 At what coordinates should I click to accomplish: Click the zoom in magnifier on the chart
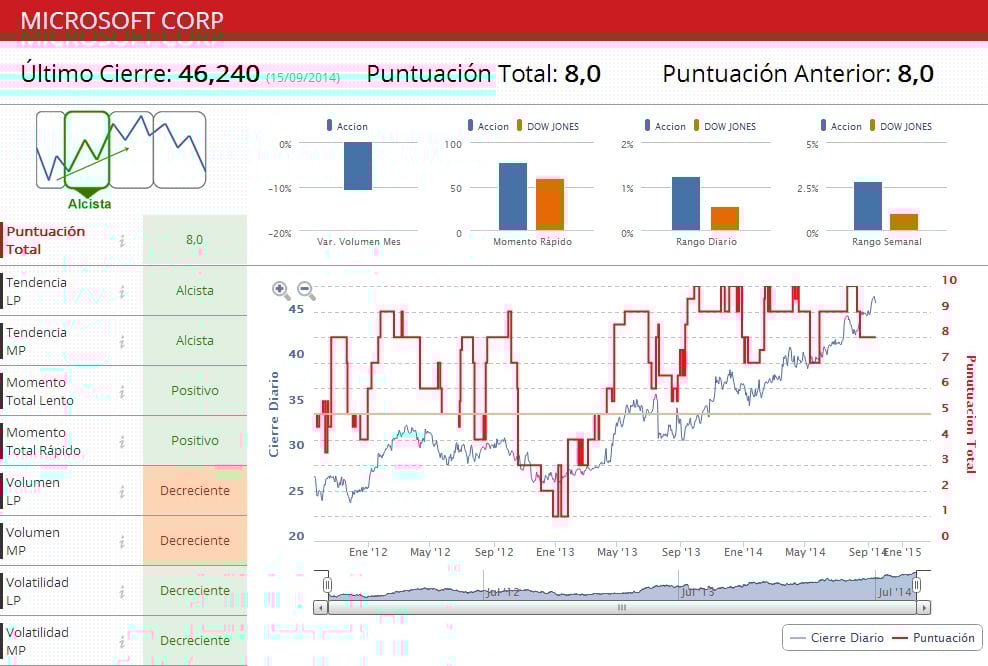[x=281, y=290]
